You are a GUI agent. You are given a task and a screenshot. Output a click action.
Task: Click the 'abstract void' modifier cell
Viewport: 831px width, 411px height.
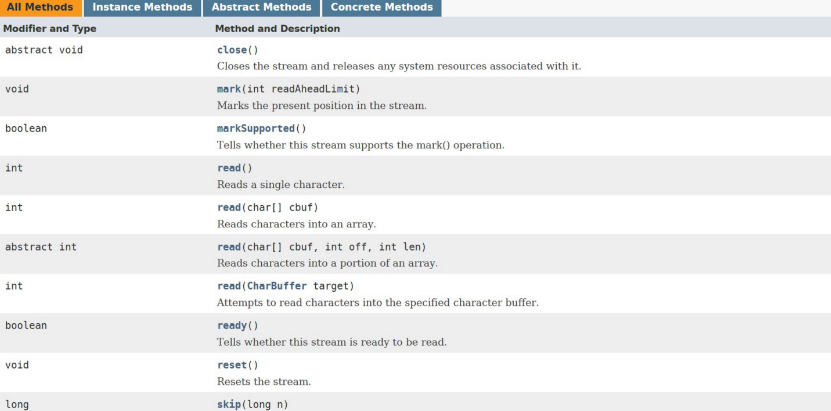[x=44, y=50]
